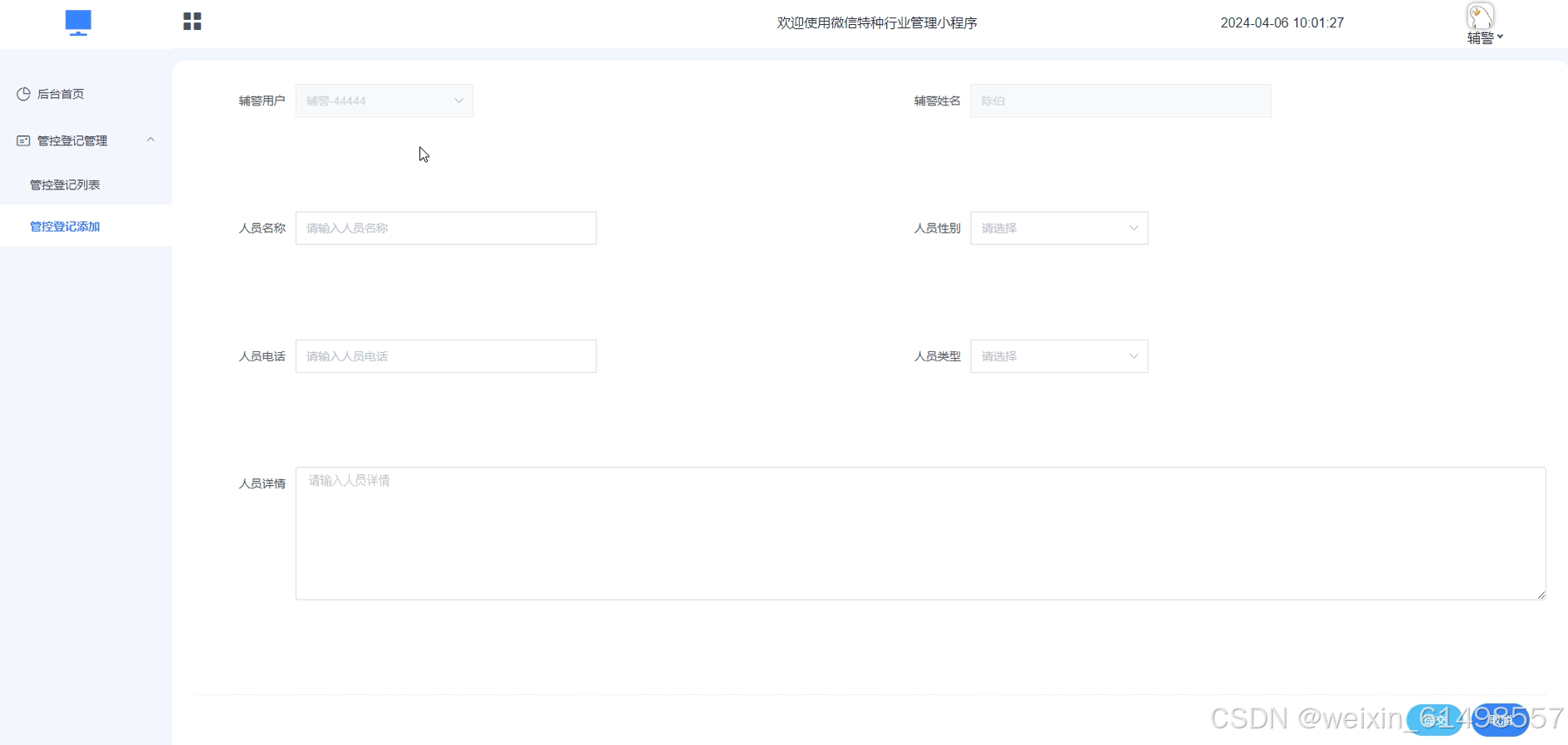Click into 人员详情 text area

[x=920, y=533]
